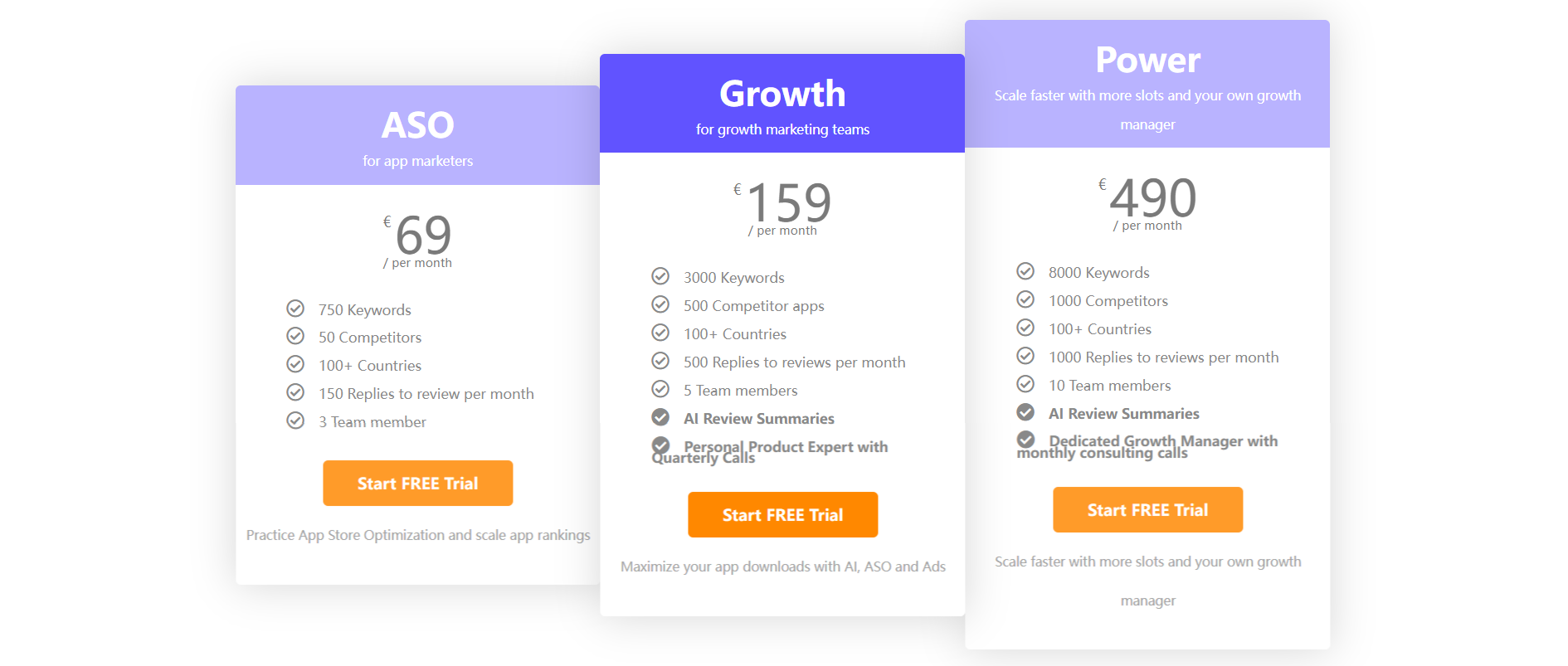Screen dimensions: 1568x666
Task: Click the check icon next to 5 Team members
Action: (660, 389)
